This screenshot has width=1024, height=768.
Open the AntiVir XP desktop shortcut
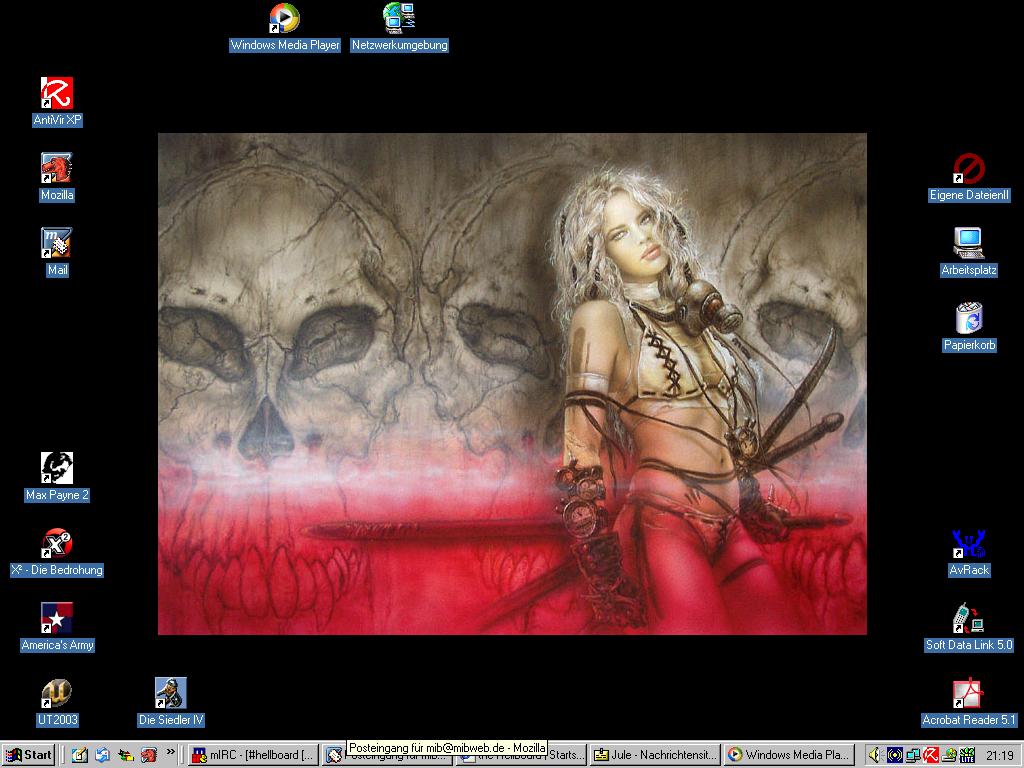(57, 94)
